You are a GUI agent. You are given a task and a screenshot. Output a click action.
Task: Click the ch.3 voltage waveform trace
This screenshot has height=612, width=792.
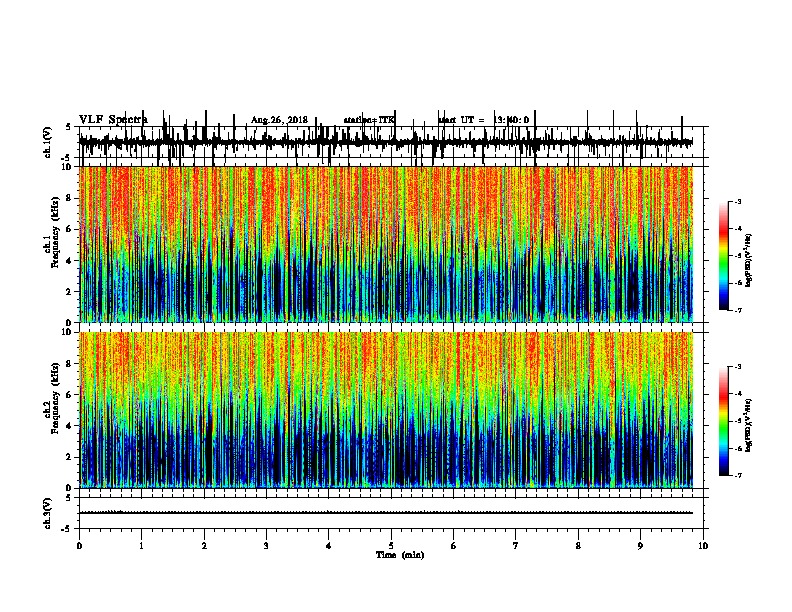pyautogui.click(x=386, y=513)
